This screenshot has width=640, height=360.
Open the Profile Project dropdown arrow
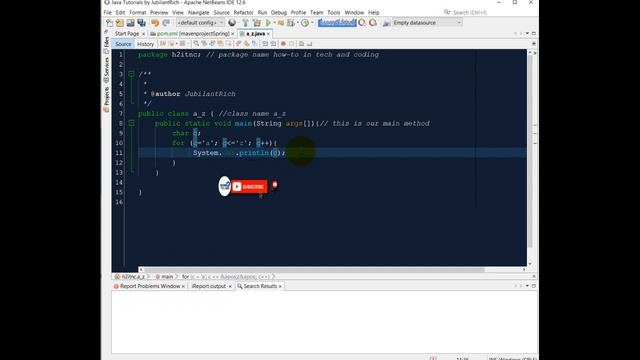tap(298, 23)
